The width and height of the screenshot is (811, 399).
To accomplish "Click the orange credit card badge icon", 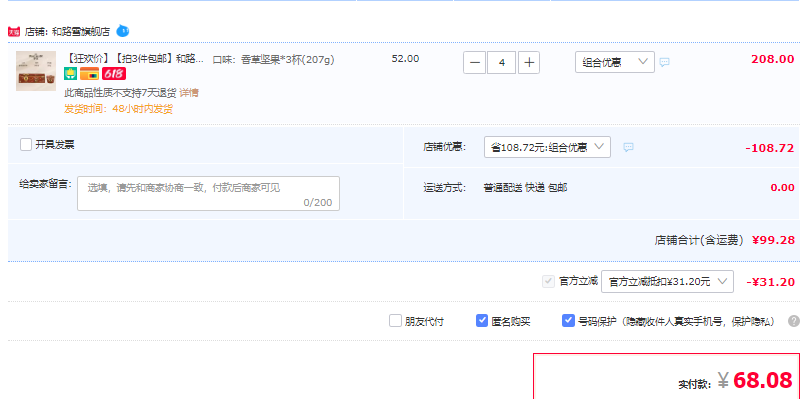I will [89, 74].
